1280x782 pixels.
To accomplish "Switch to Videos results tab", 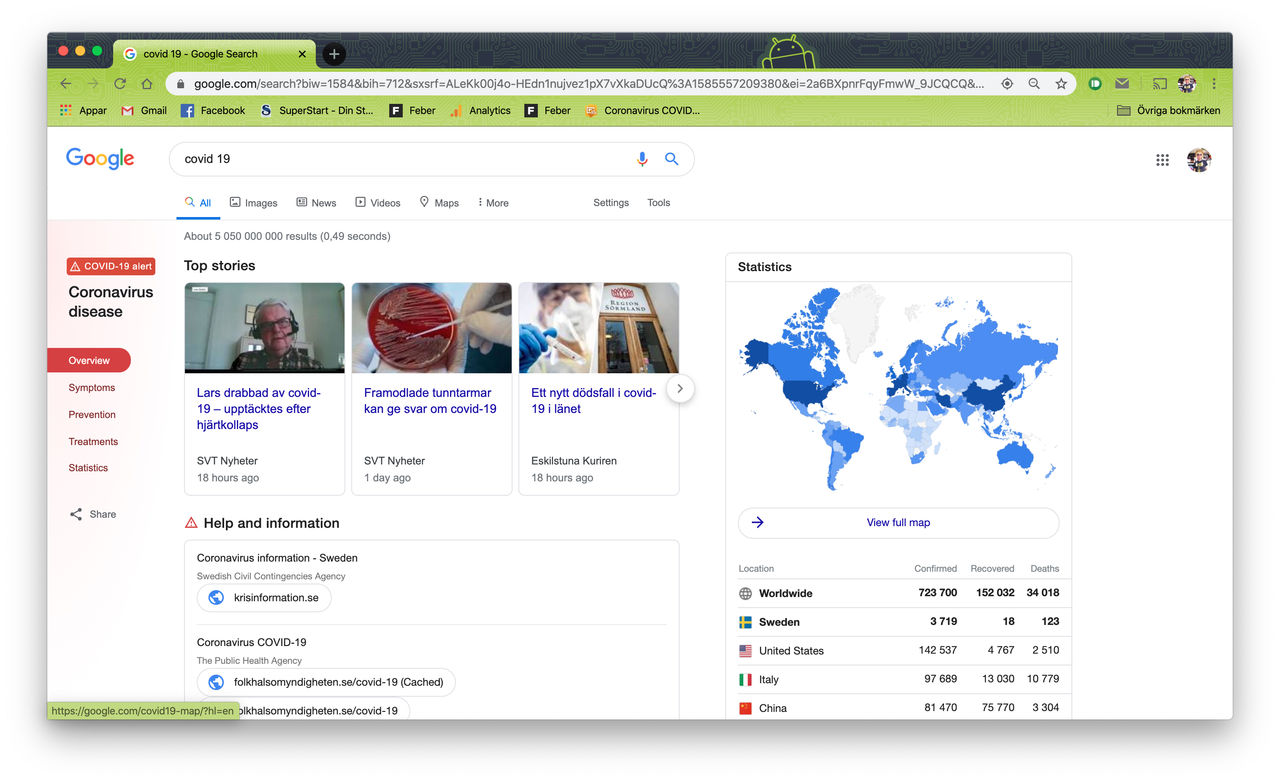I will point(377,203).
